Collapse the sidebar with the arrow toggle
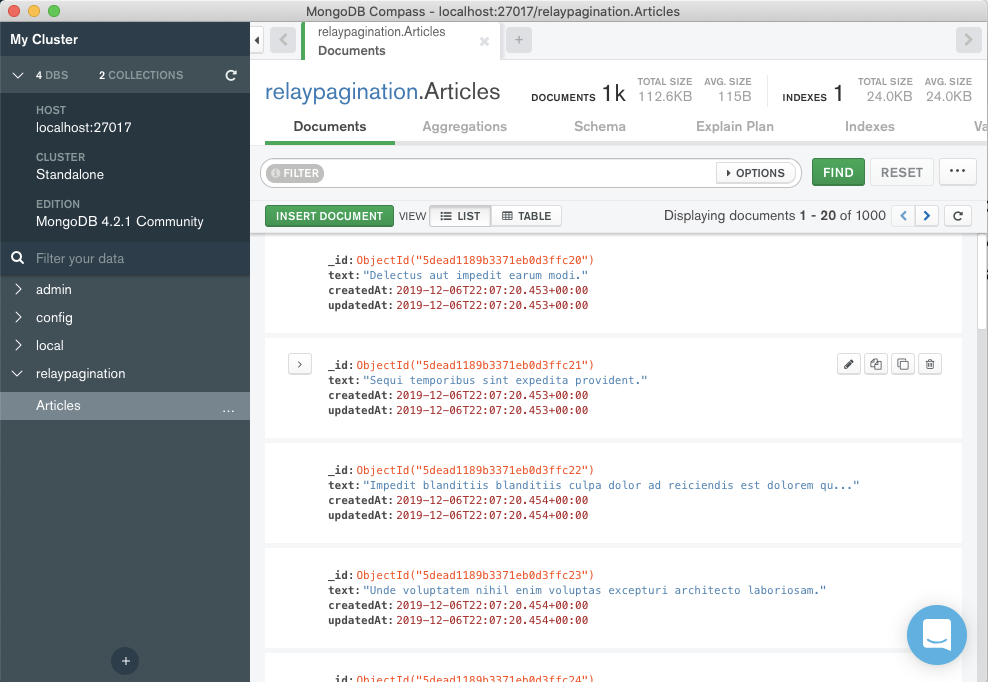This screenshot has height=682, width=988. tap(257, 40)
